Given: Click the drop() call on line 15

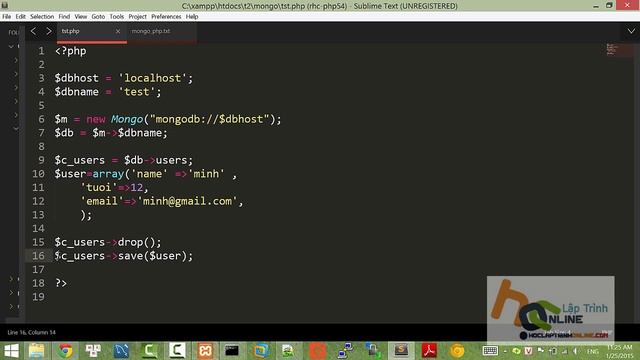Looking at the screenshot, I should click(136, 242).
